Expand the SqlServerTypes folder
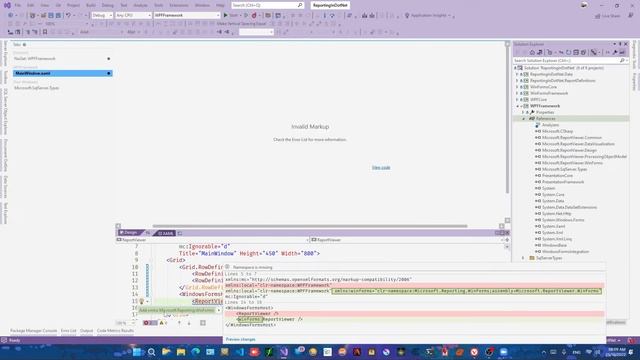The image size is (640, 360). coord(523,258)
